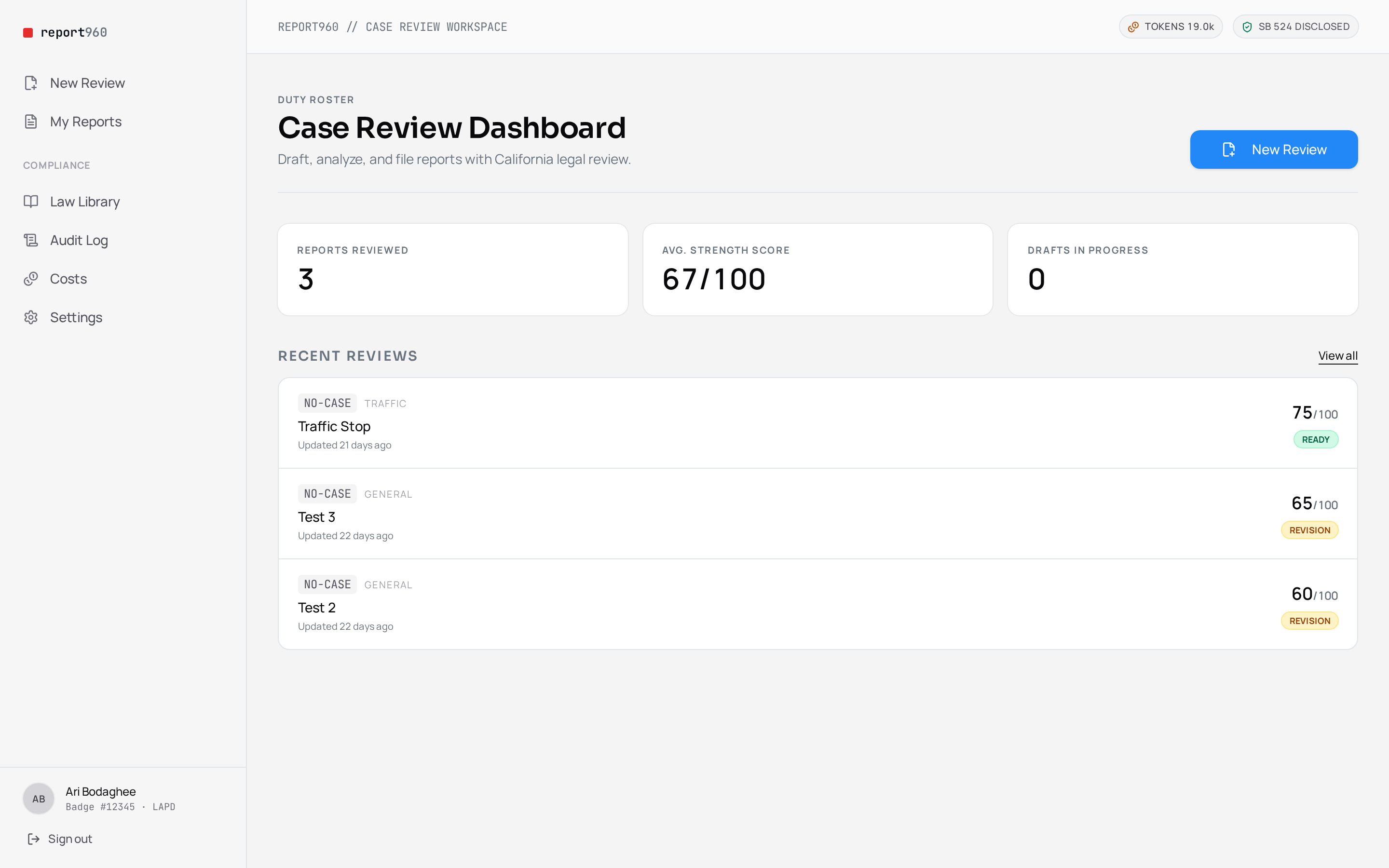Click the Law Library book icon

31,202
